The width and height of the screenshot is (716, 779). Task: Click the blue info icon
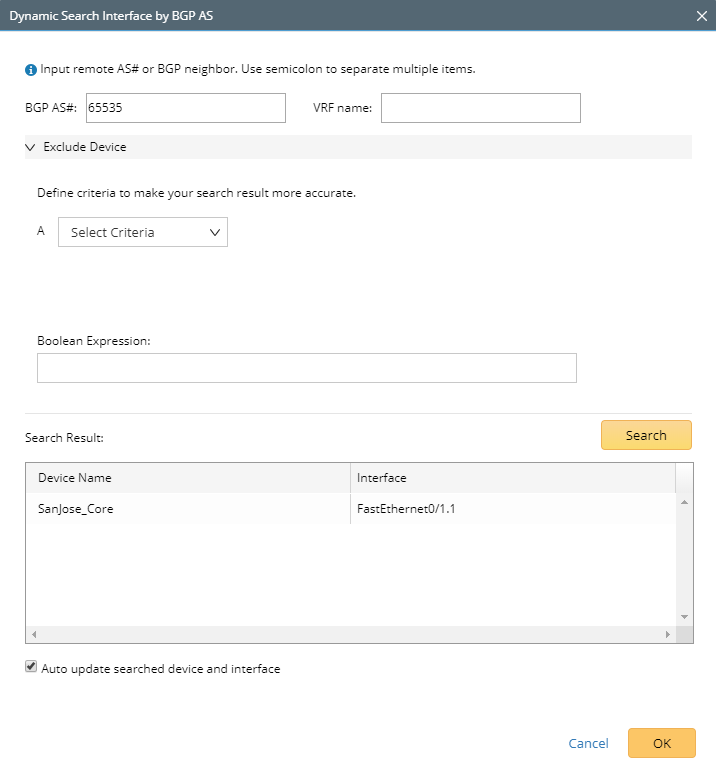pos(31,71)
